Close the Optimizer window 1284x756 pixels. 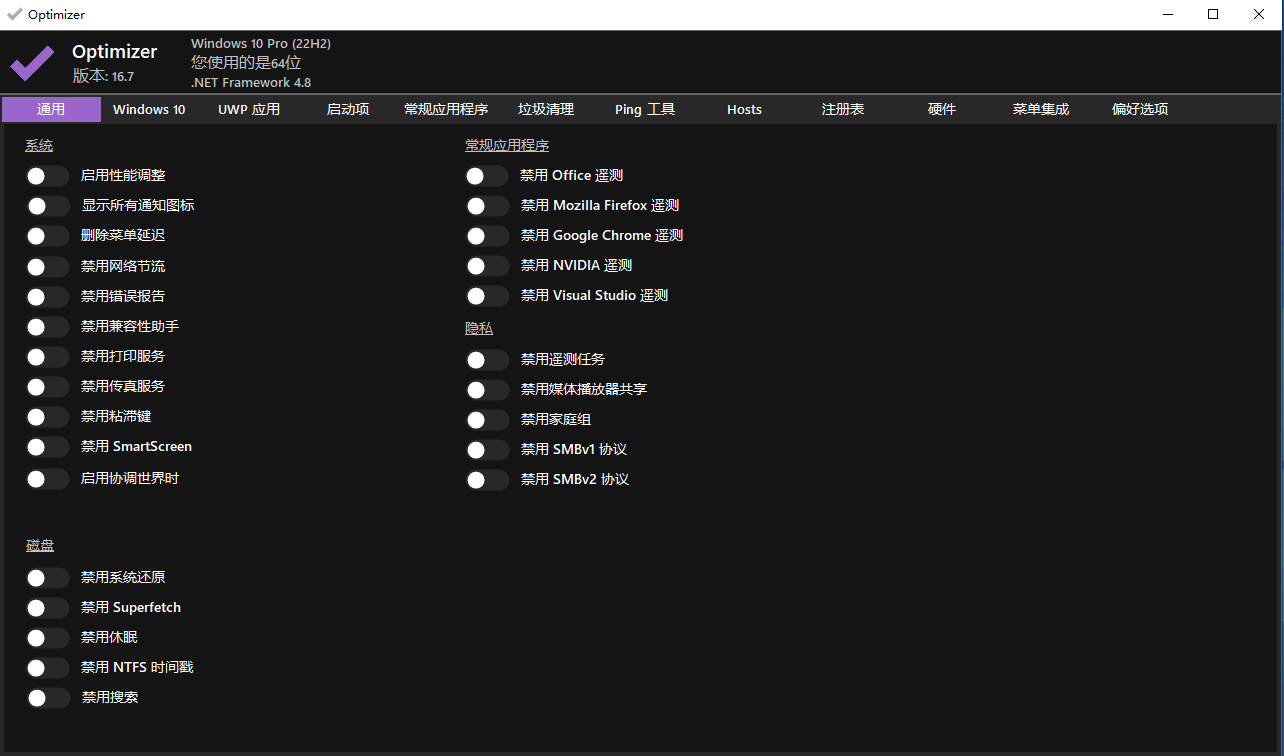1259,14
